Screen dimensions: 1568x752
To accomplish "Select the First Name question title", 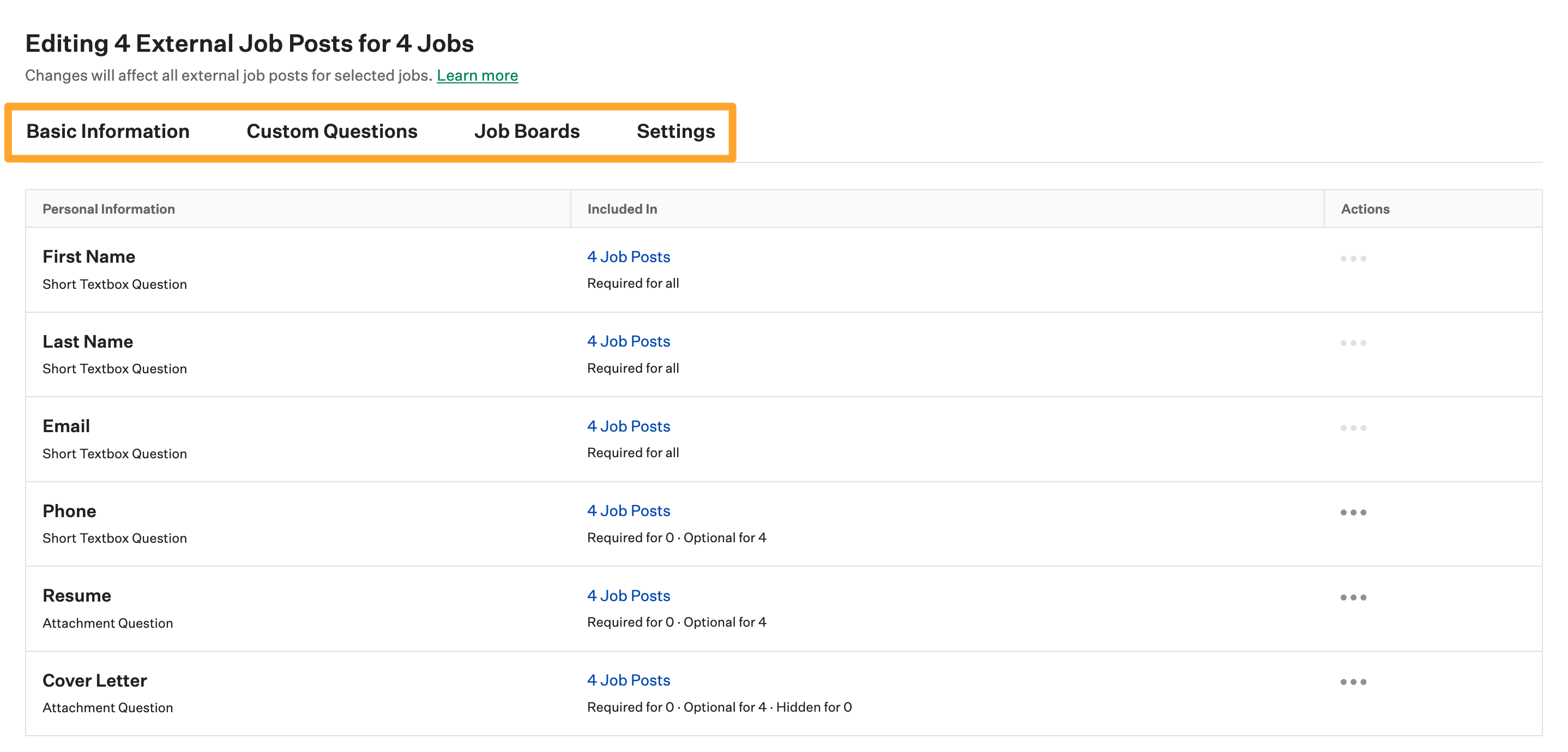I will [89, 257].
